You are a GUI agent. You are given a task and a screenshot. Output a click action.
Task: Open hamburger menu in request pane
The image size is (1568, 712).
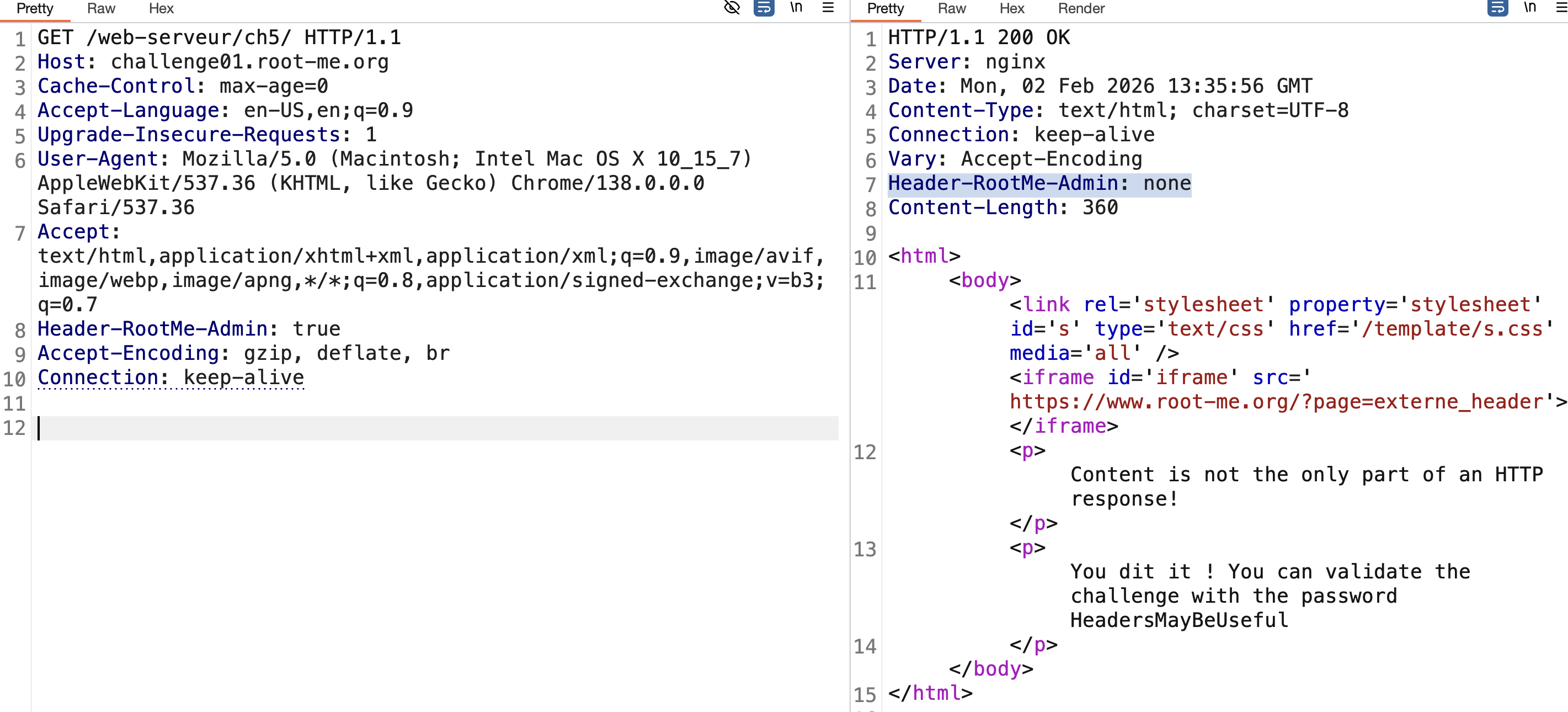point(828,8)
